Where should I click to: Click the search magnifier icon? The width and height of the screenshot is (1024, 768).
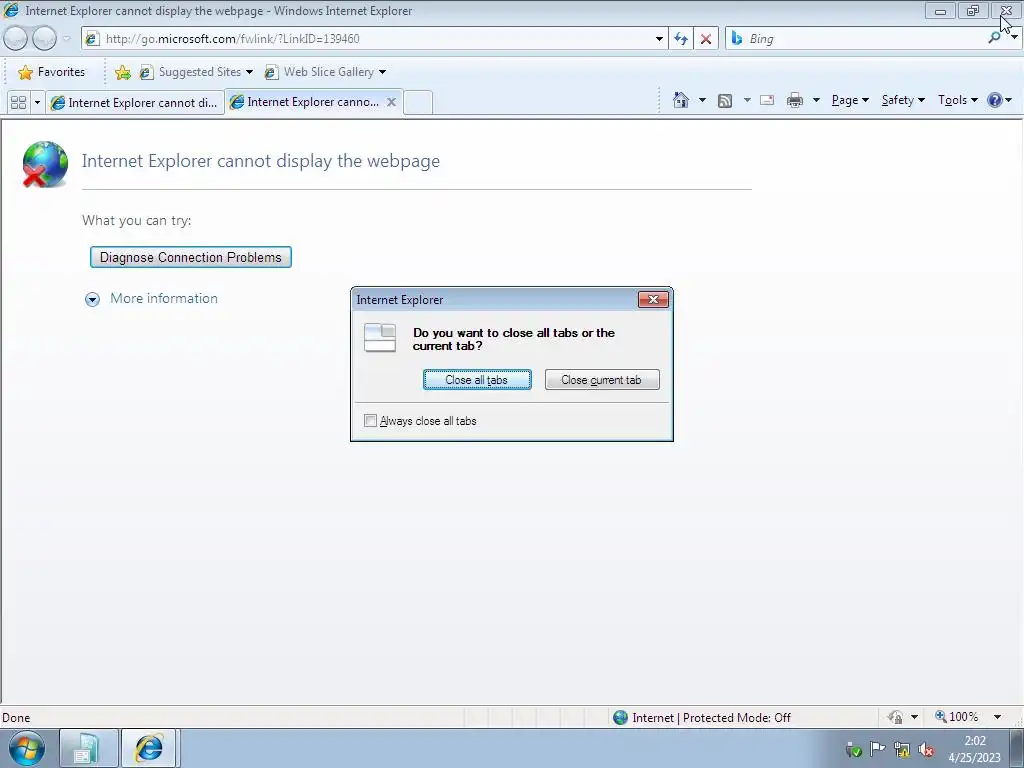[x=995, y=39]
